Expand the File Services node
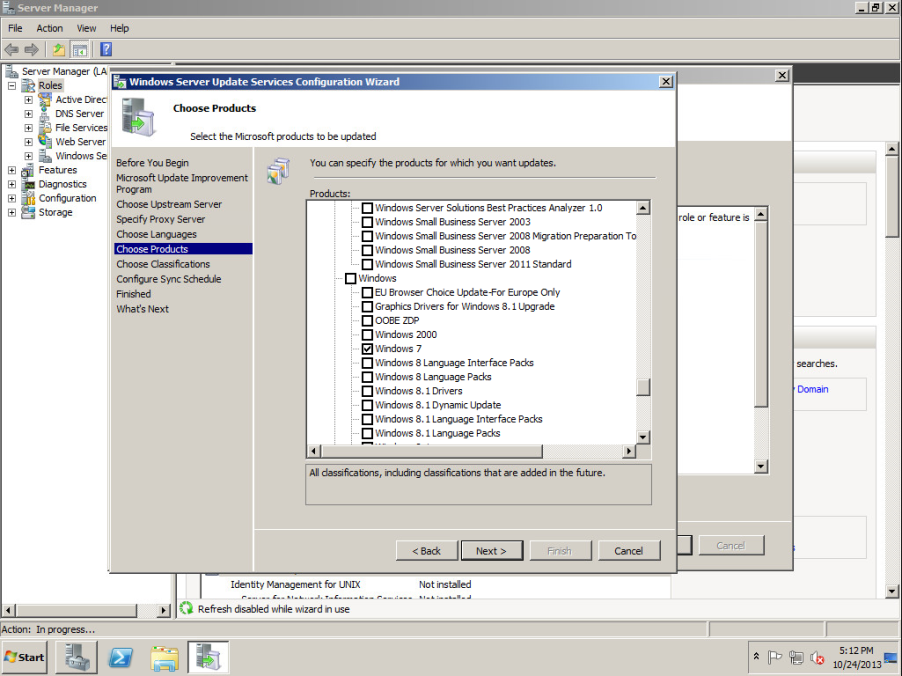902x676 pixels. 28,128
